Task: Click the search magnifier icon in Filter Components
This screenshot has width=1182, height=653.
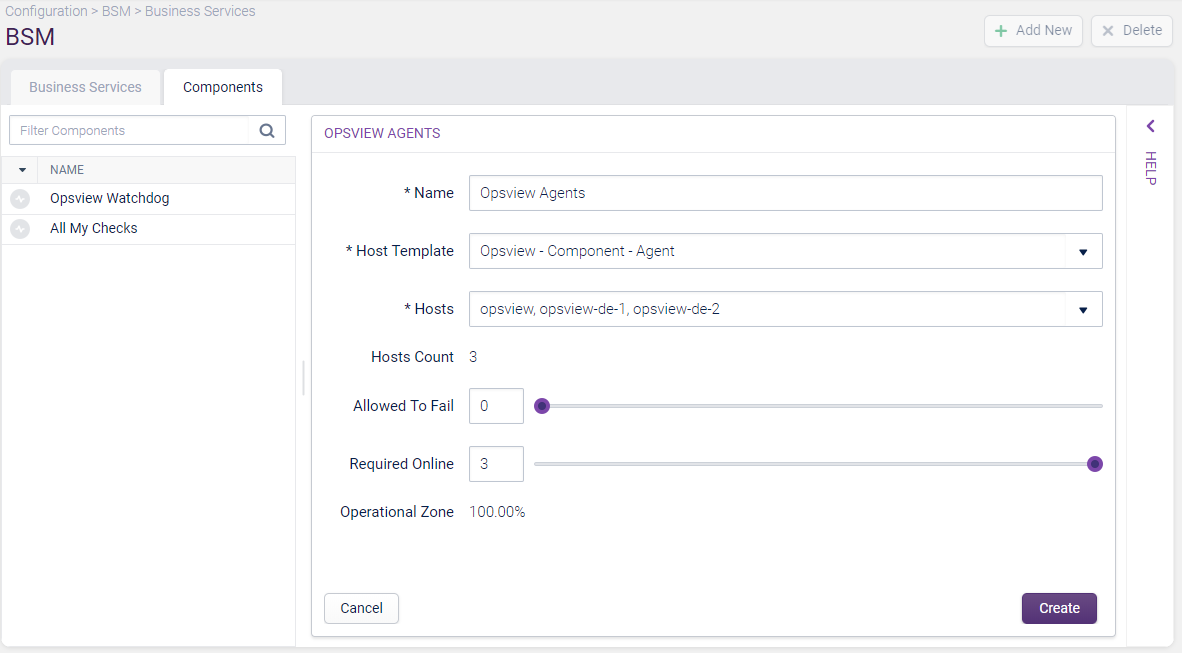Action: pos(267,130)
